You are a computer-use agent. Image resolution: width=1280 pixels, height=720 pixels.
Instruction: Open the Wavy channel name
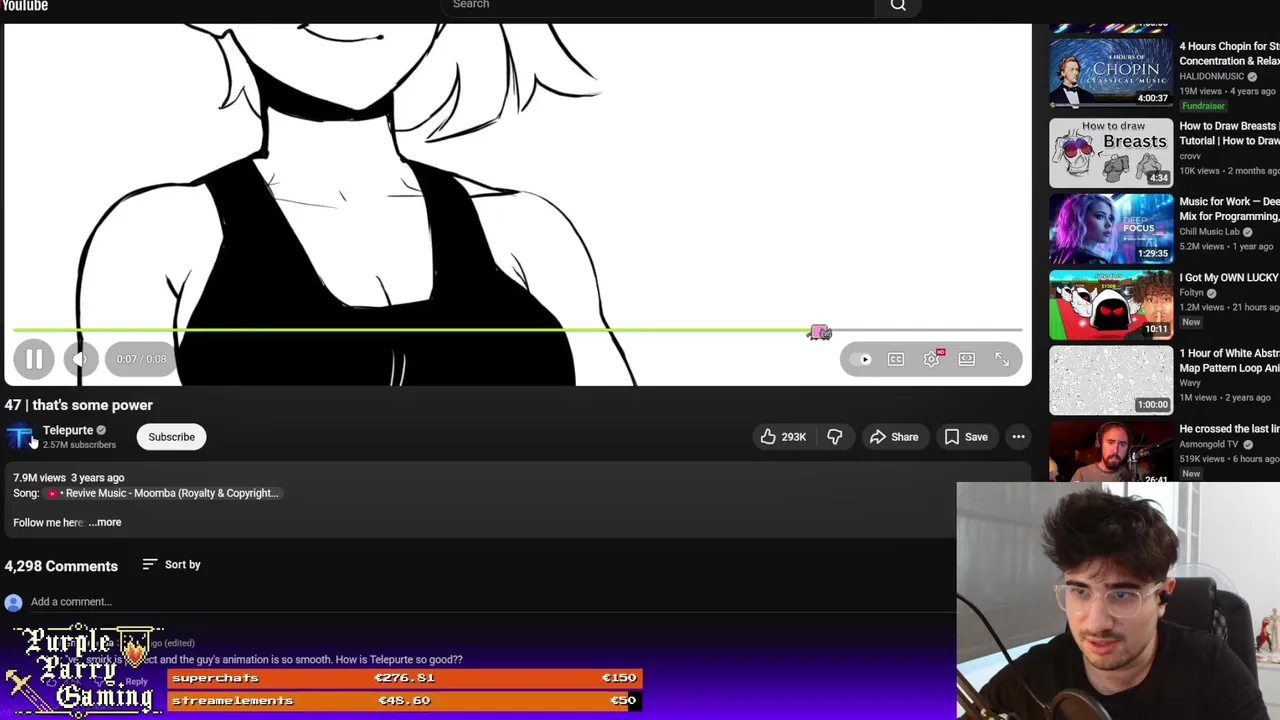[x=1190, y=383]
